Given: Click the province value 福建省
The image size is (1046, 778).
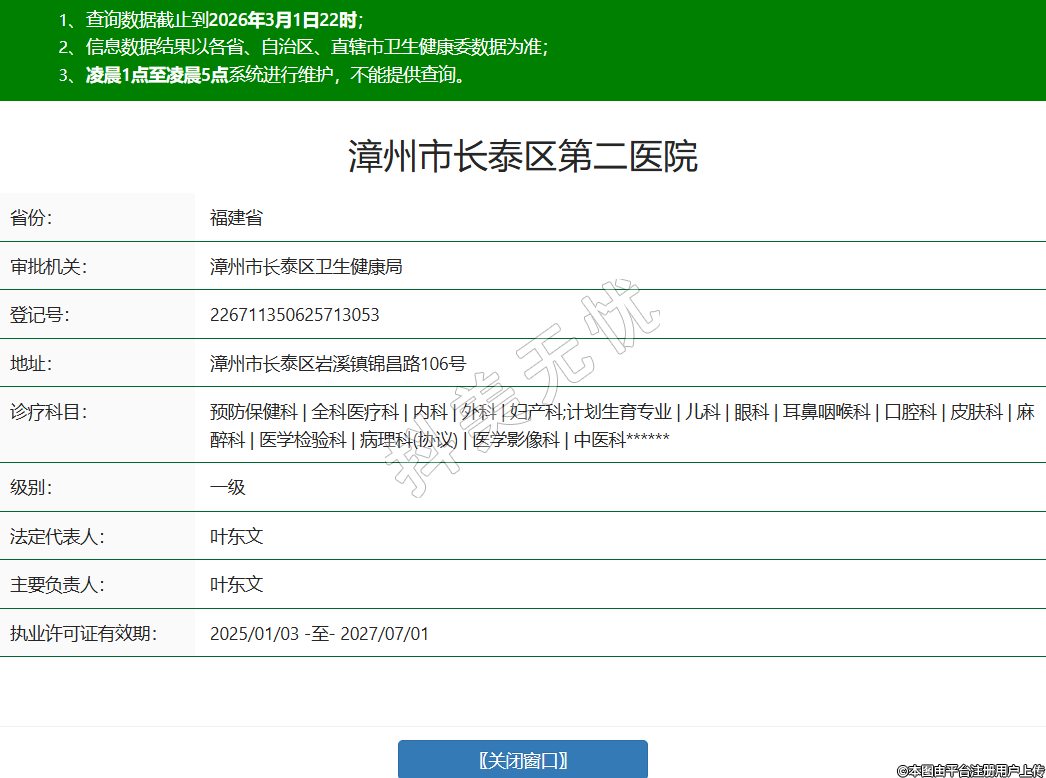Looking at the screenshot, I should (236, 217).
